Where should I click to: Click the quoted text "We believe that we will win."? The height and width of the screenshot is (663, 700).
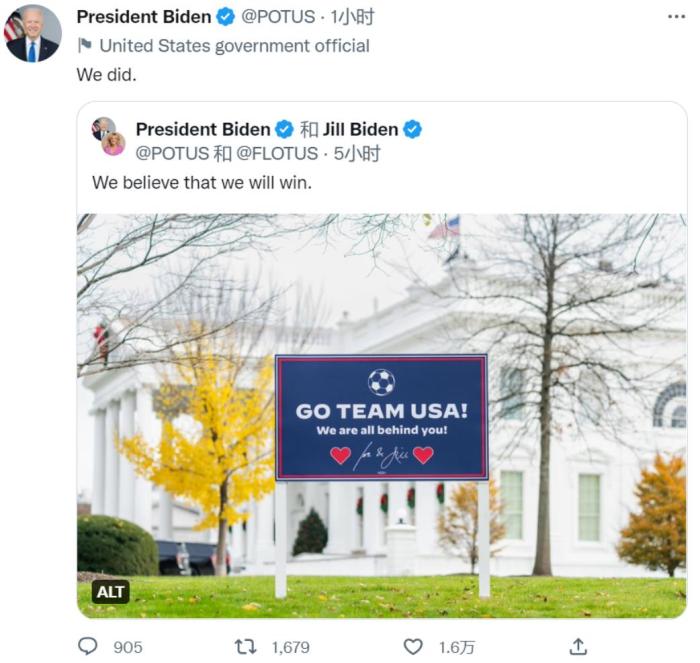click(x=202, y=183)
